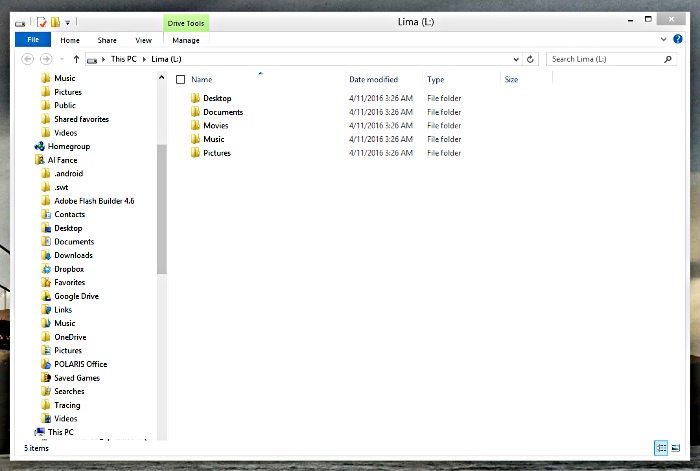Click the 5 items status text
This screenshot has height=471, width=700.
(36, 448)
